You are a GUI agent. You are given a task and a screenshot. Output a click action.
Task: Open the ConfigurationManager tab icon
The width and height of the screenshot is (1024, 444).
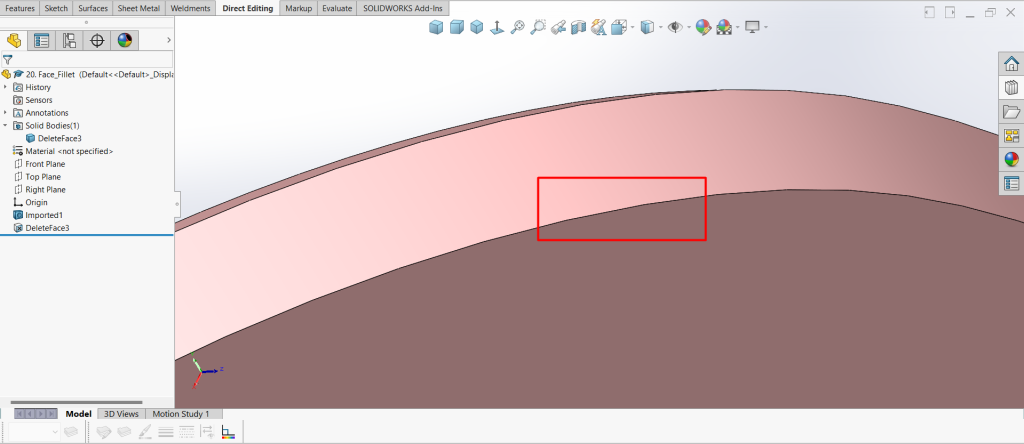tap(69, 41)
